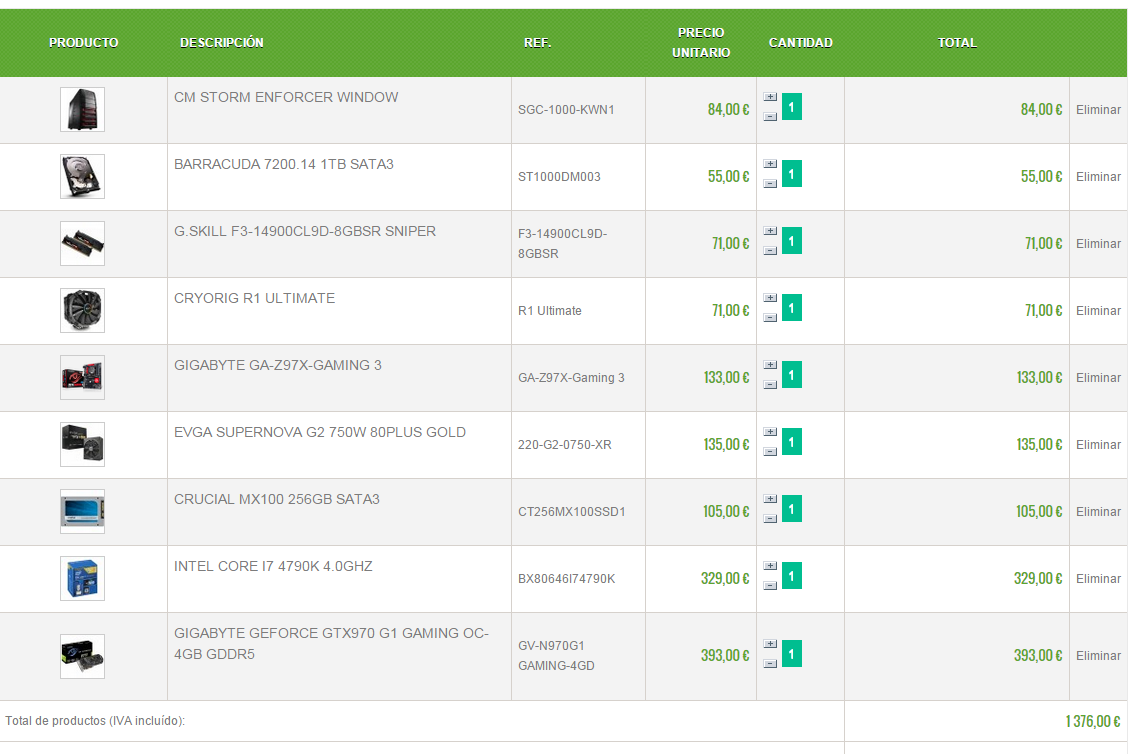The image size is (1145, 754).
Task: Open GIGABYTE GEFORCE GTX970 G1 GAMING description
Action: tap(331, 644)
